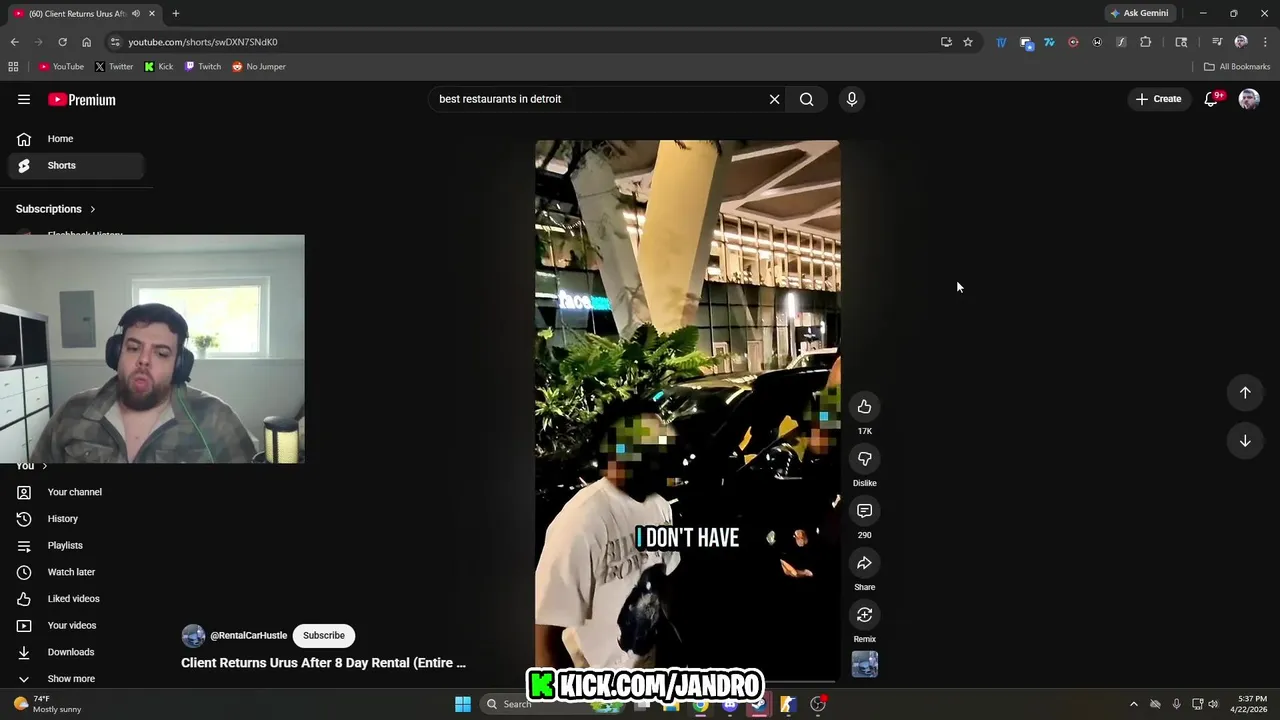The image size is (1280, 720).
Task: Open the Short's comments
Action: pyautogui.click(x=864, y=511)
